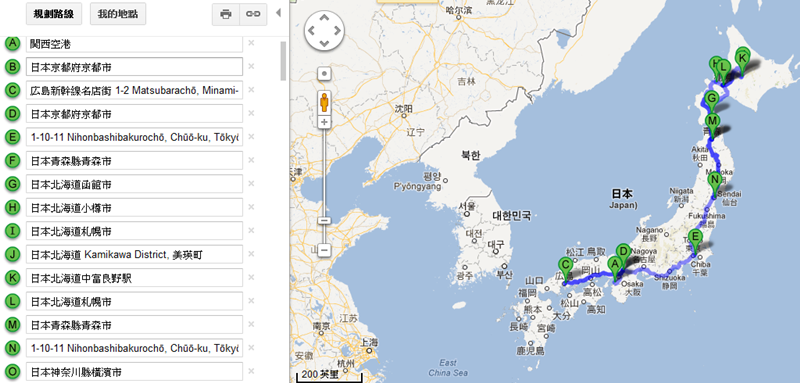Click map pin E near Tokyo

coord(694,239)
